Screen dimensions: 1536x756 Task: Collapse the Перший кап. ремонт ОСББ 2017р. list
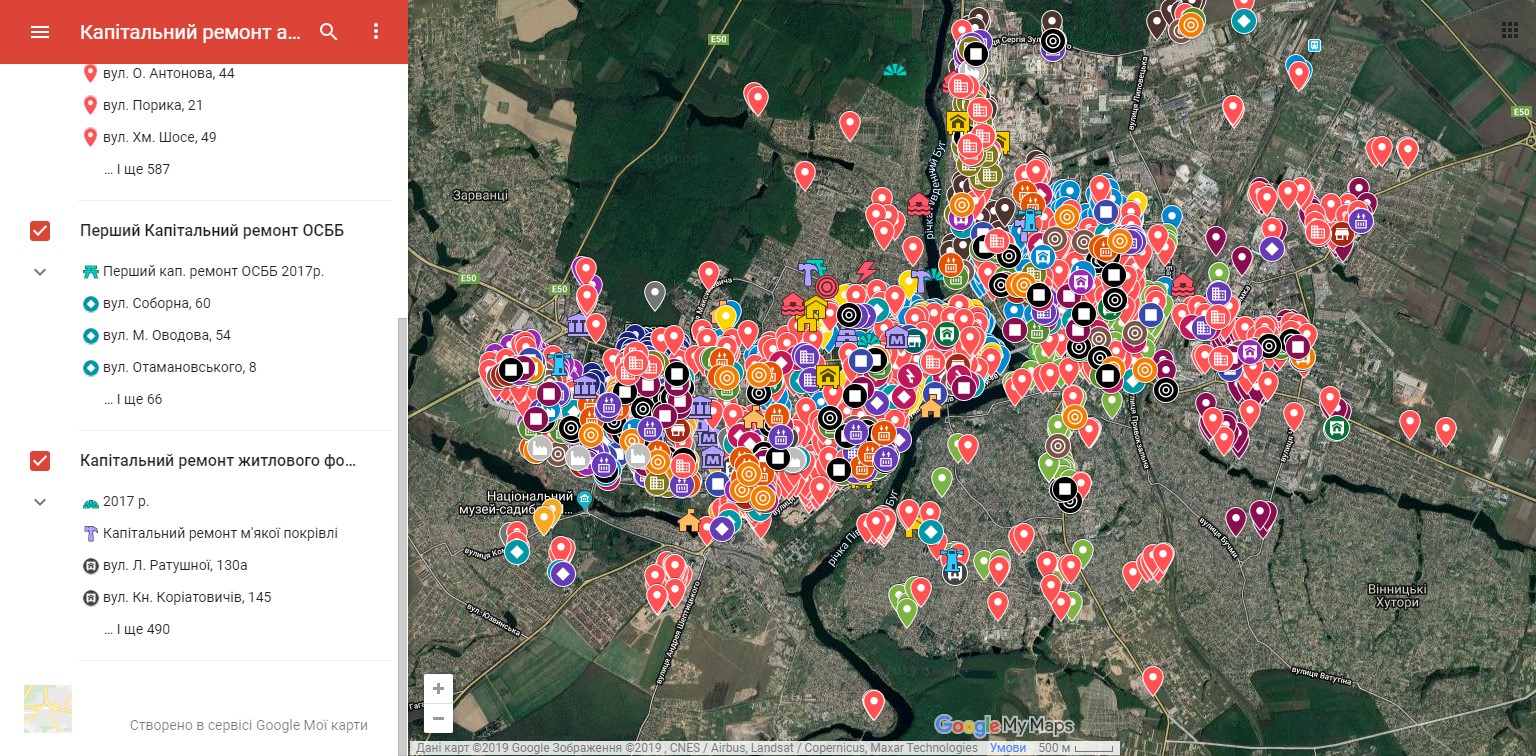40,272
